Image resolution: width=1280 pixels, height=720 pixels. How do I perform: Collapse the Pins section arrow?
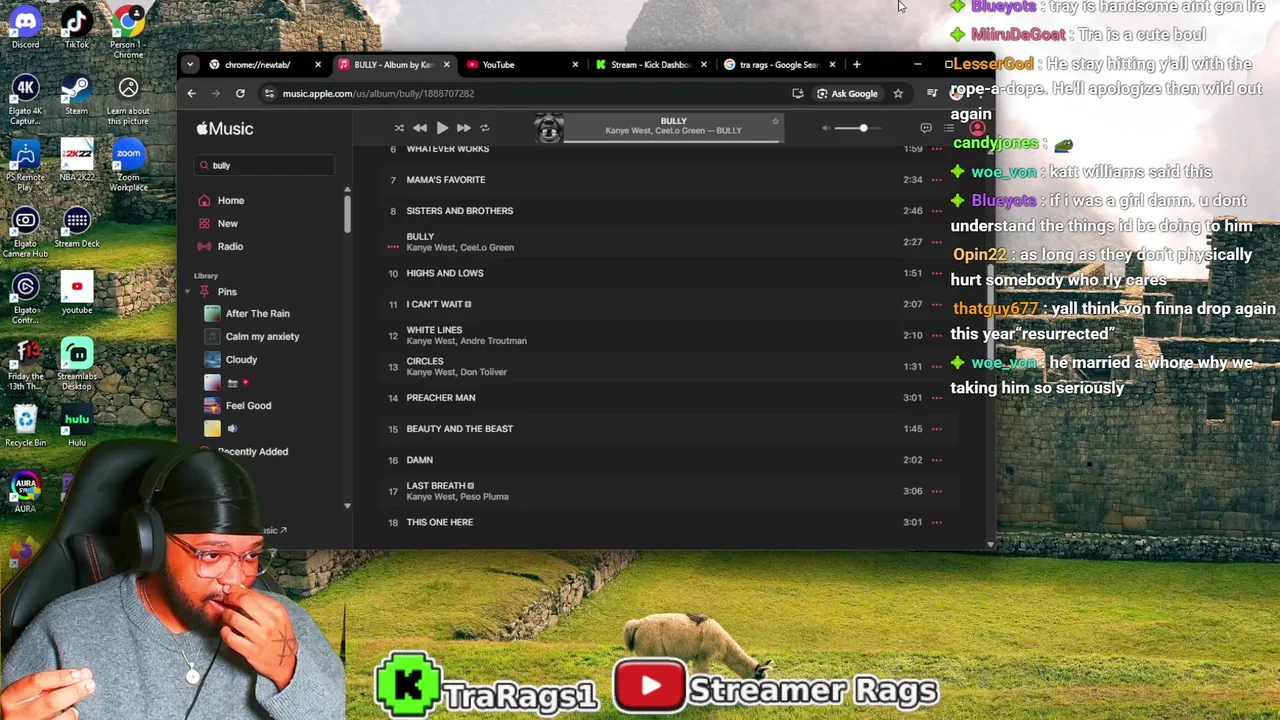[x=187, y=292]
